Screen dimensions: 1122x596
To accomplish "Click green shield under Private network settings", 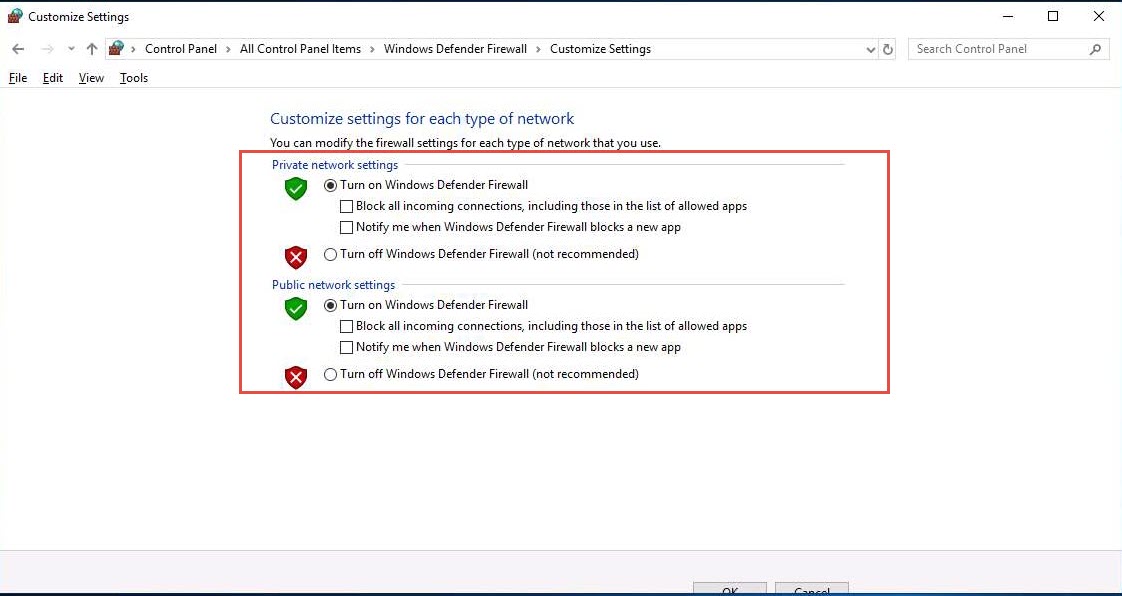I will (x=296, y=189).
